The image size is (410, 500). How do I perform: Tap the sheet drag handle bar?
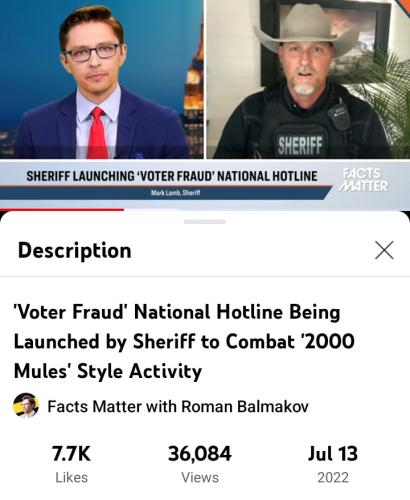(205, 222)
